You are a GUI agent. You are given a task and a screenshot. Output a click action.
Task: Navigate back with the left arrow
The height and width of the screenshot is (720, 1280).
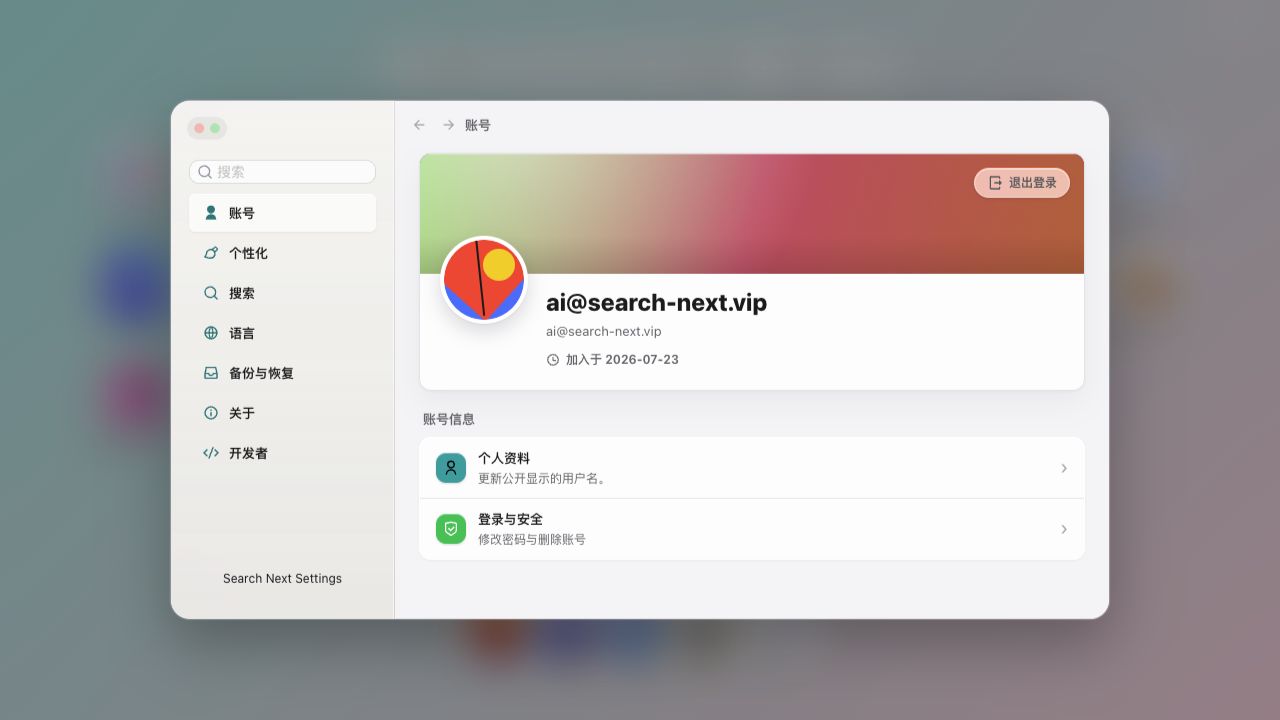(x=419, y=125)
